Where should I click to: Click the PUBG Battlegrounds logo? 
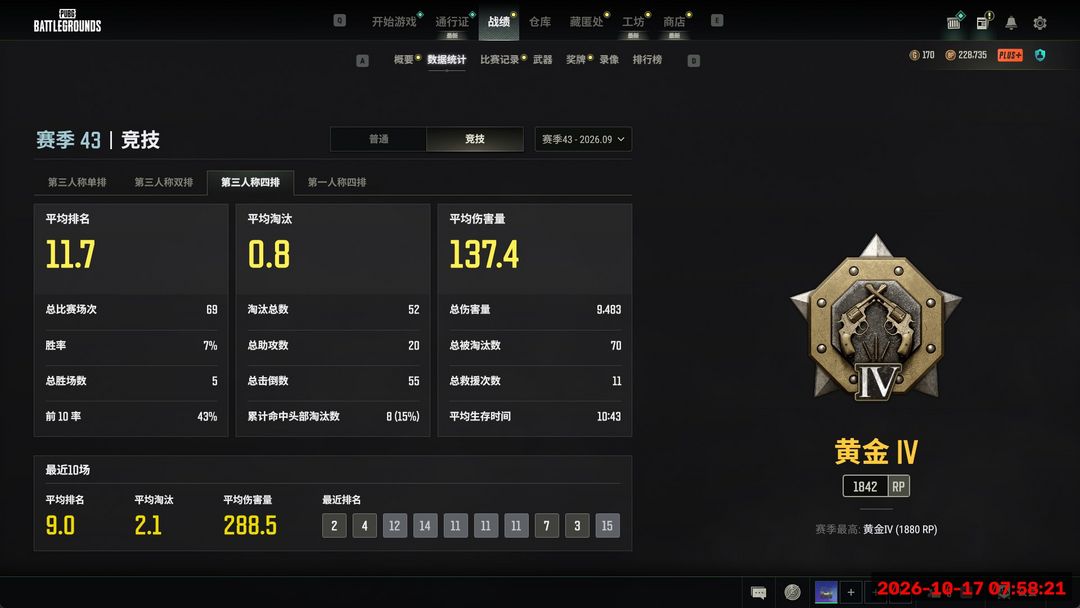coord(67,21)
